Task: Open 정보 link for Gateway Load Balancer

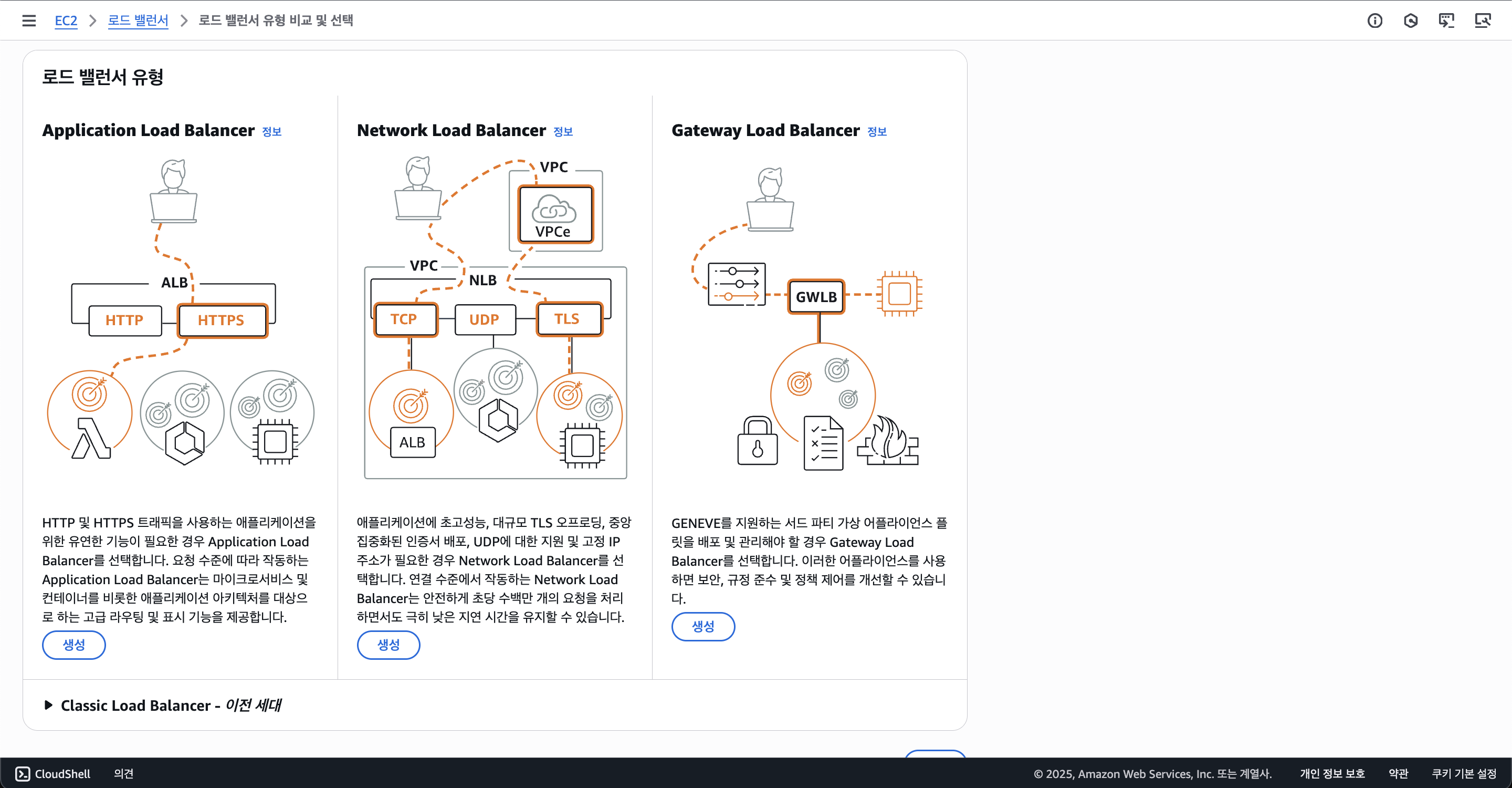Action: pos(876,131)
